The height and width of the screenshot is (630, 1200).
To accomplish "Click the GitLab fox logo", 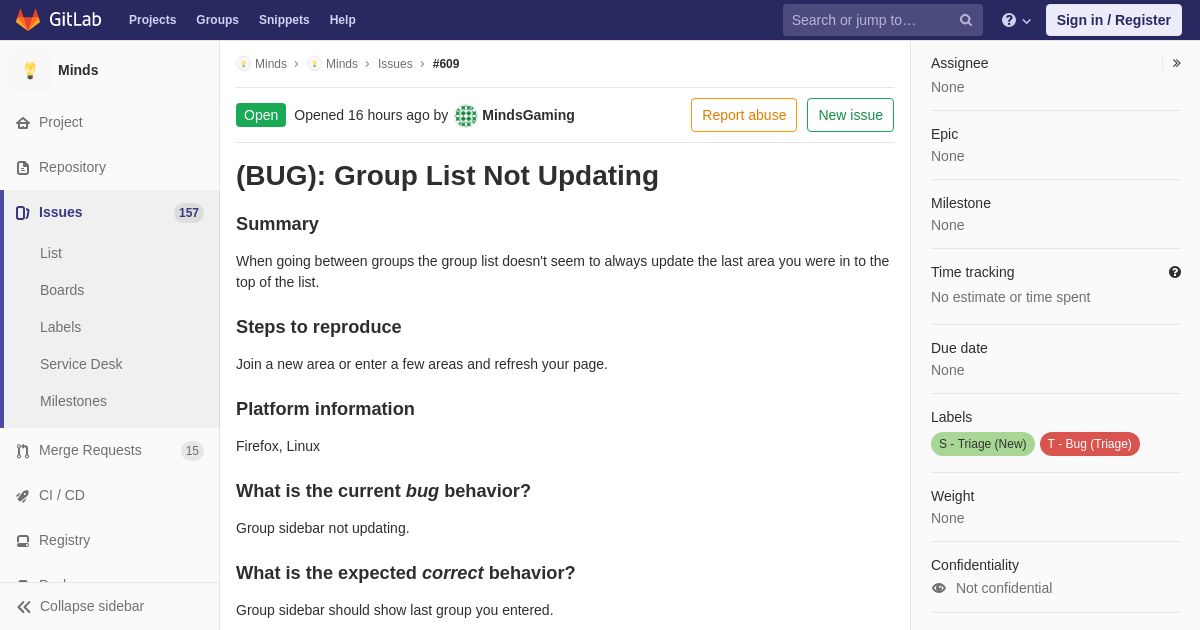I will (x=28, y=20).
